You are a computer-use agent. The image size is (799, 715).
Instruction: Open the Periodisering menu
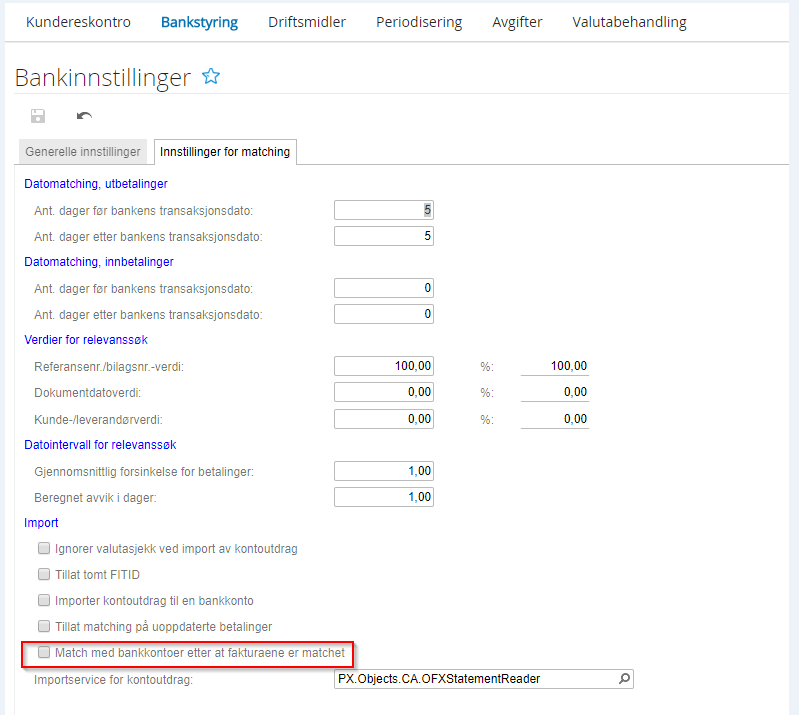tap(419, 22)
